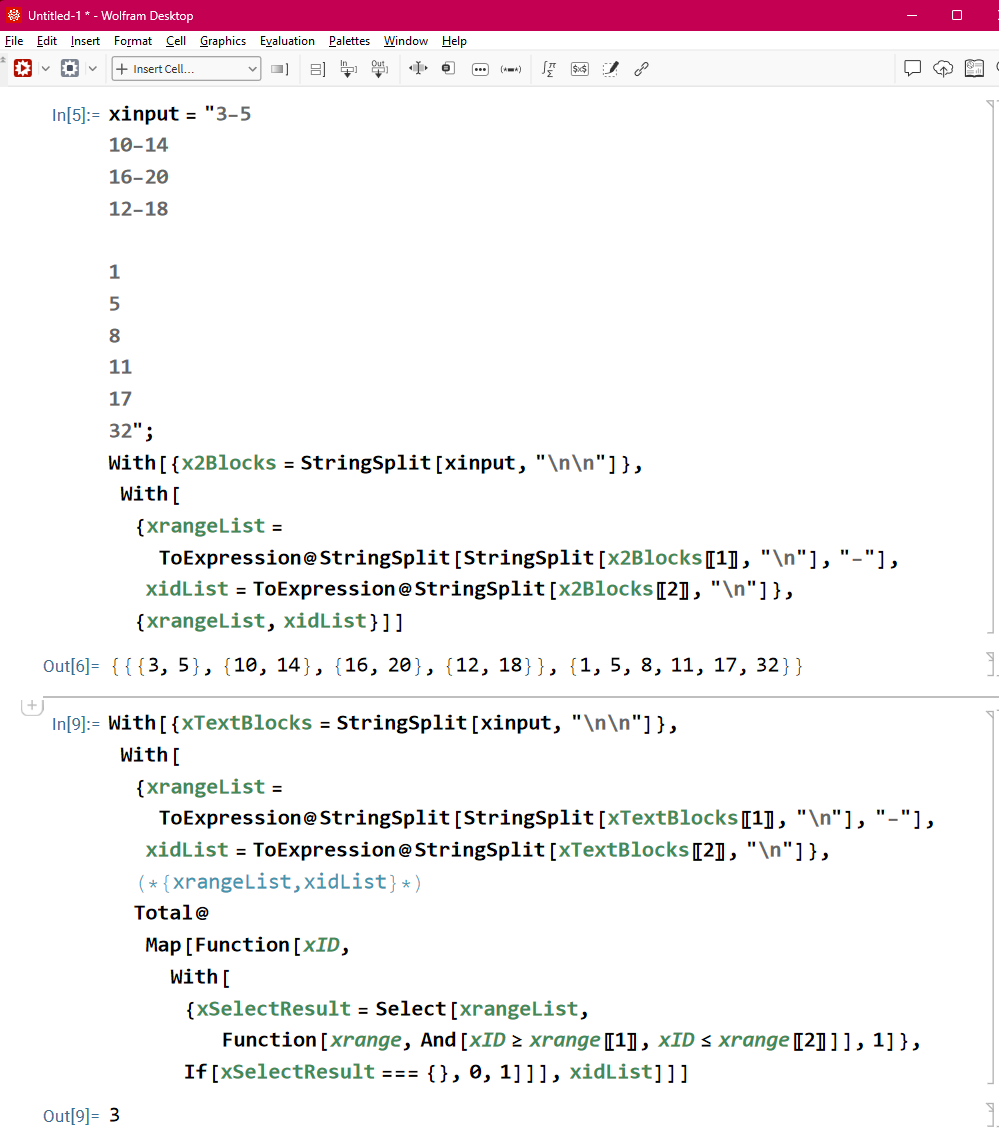
Task: Open the Palettes menu
Action: pyautogui.click(x=349, y=41)
